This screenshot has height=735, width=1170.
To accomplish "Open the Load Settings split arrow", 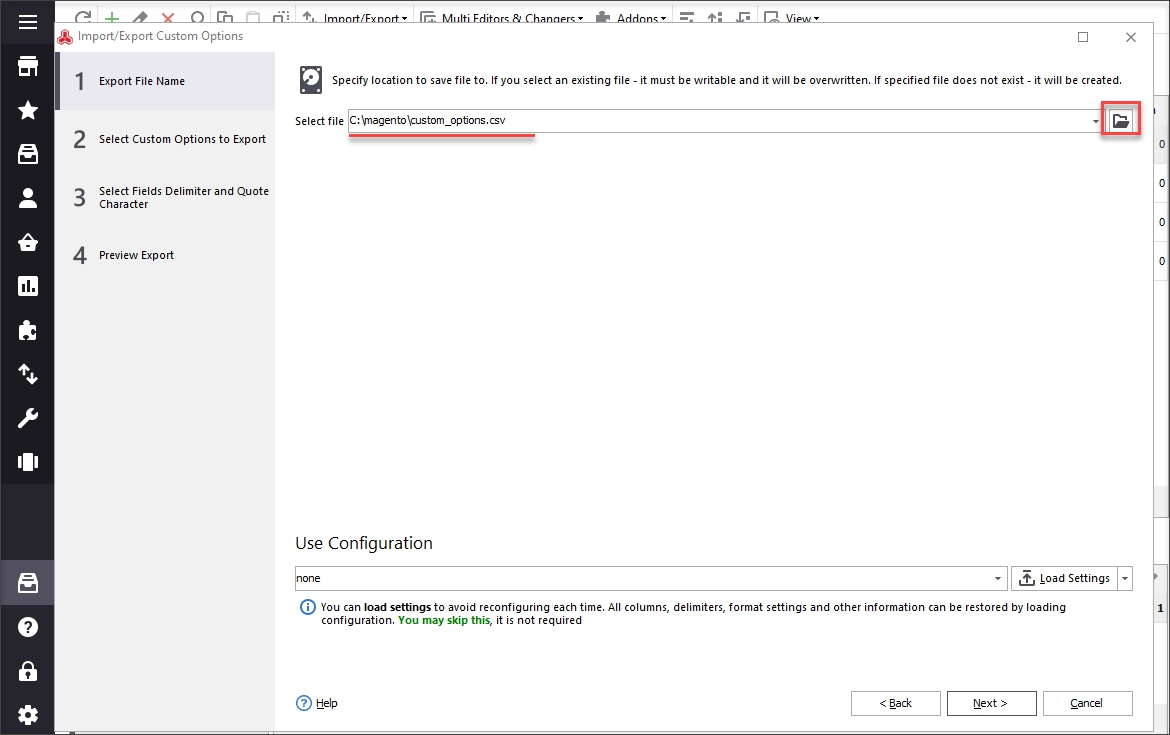I will (1124, 578).
